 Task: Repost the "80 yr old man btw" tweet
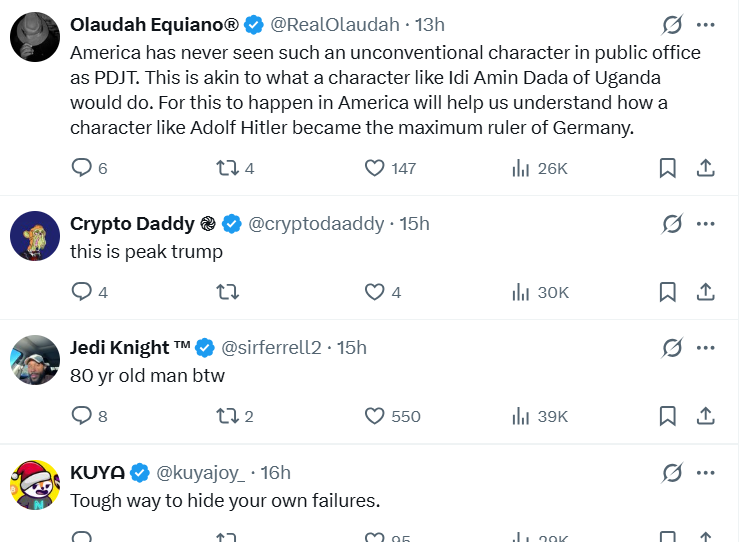tap(227, 416)
